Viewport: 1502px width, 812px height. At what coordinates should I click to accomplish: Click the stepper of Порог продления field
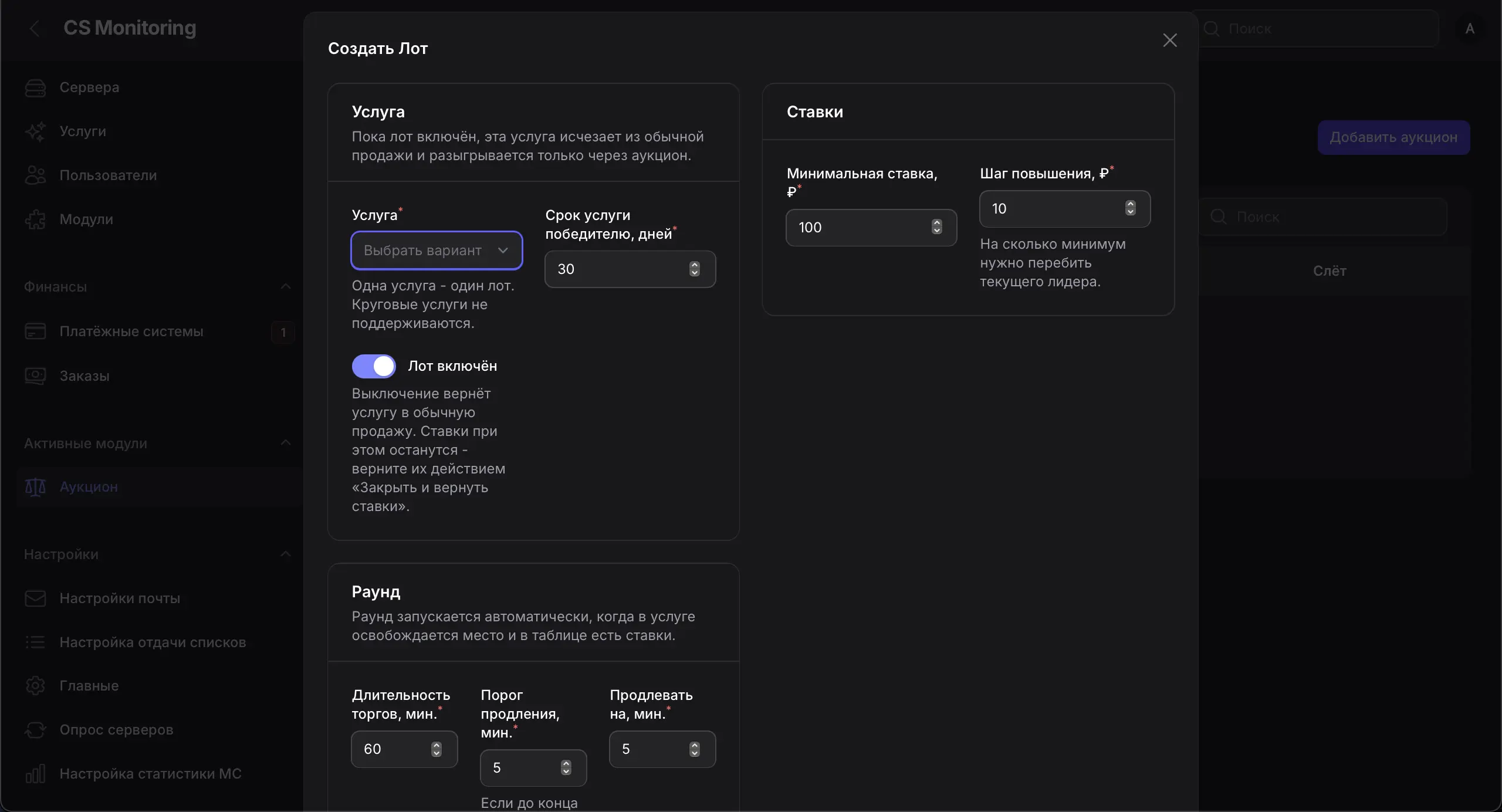pyautogui.click(x=566, y=767)
